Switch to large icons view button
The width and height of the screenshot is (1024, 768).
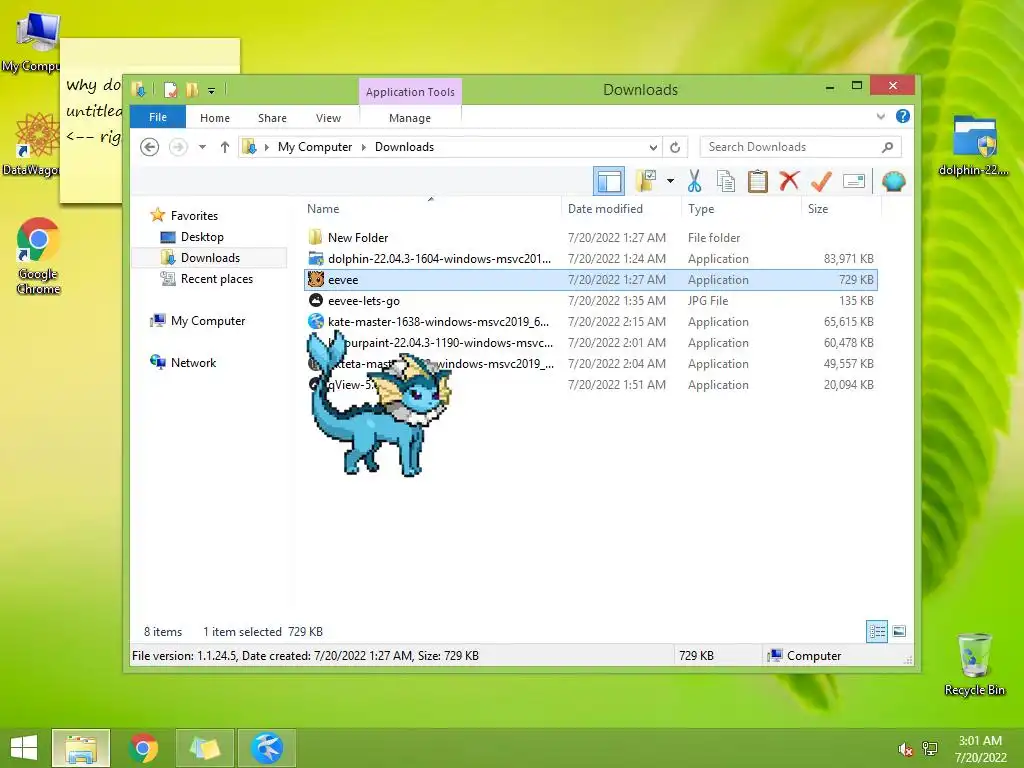899,632
